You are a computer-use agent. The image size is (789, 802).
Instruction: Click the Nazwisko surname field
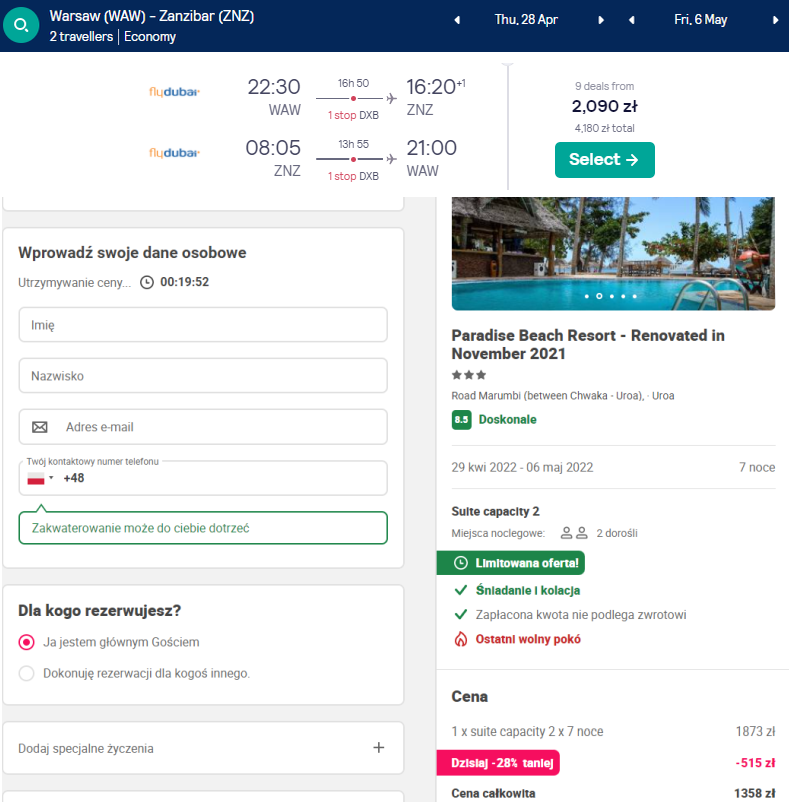point(203,376)
